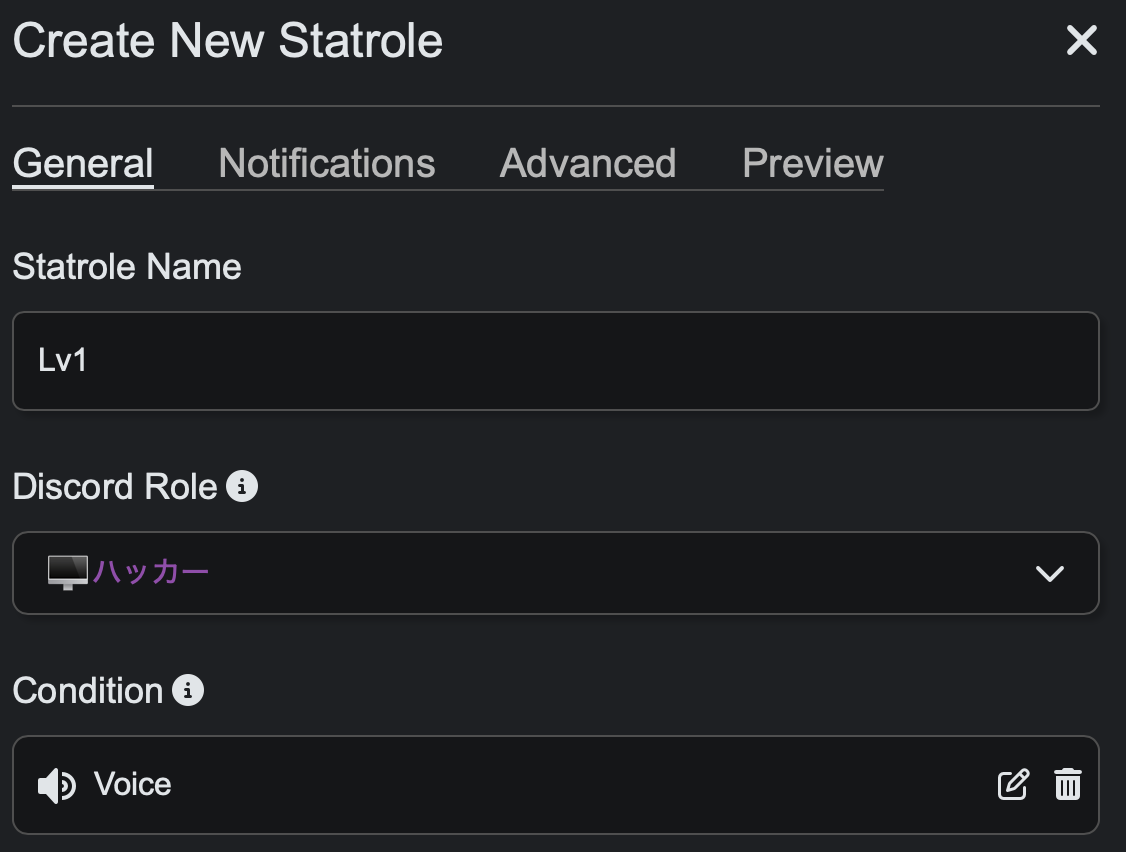Click the Create New Statrole title
The height and width of the screenshot is (852, 1126).
[x=228, y=42]
